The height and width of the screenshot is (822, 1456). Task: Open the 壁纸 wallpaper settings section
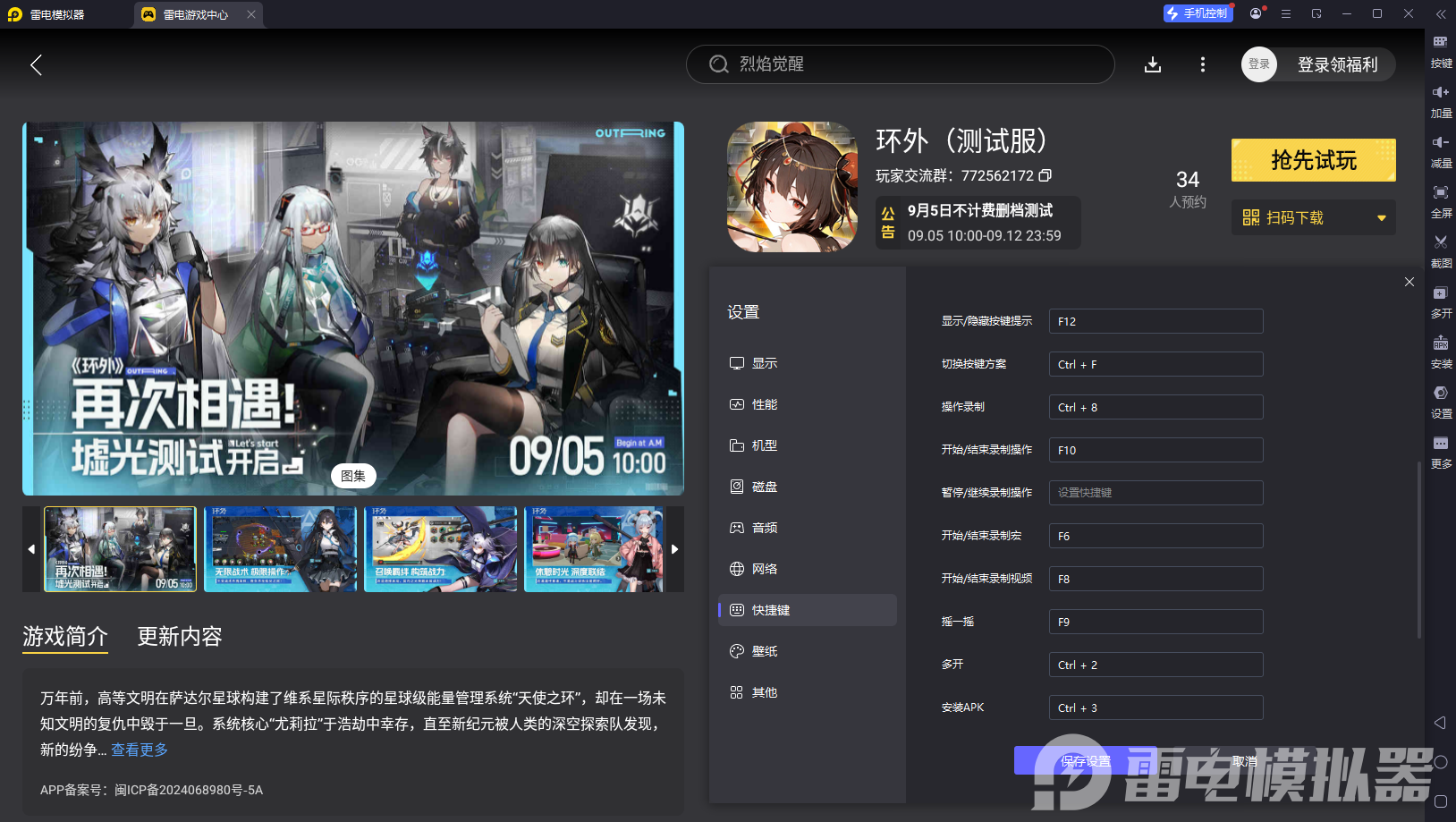pyautogui.click(x=763, y=650)
